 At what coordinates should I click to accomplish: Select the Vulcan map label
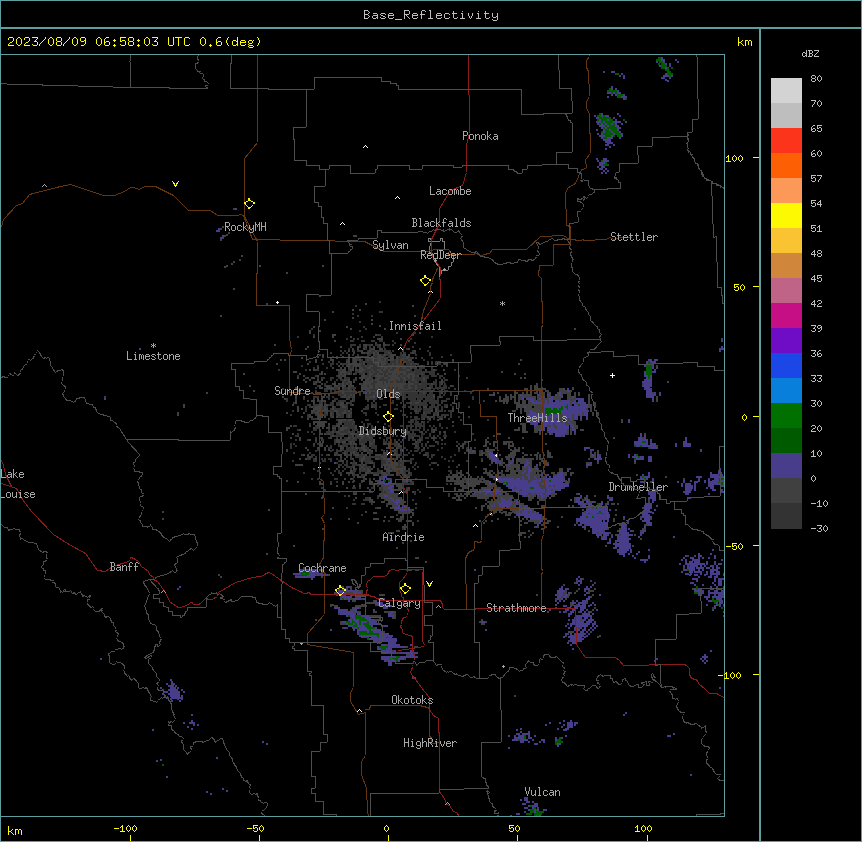click(542, 792)
